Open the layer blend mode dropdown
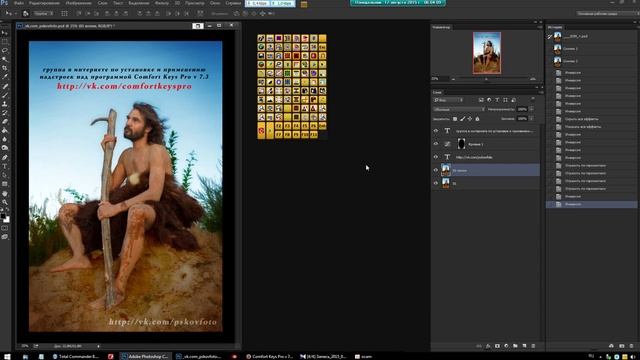 click(x=459, y=109)
